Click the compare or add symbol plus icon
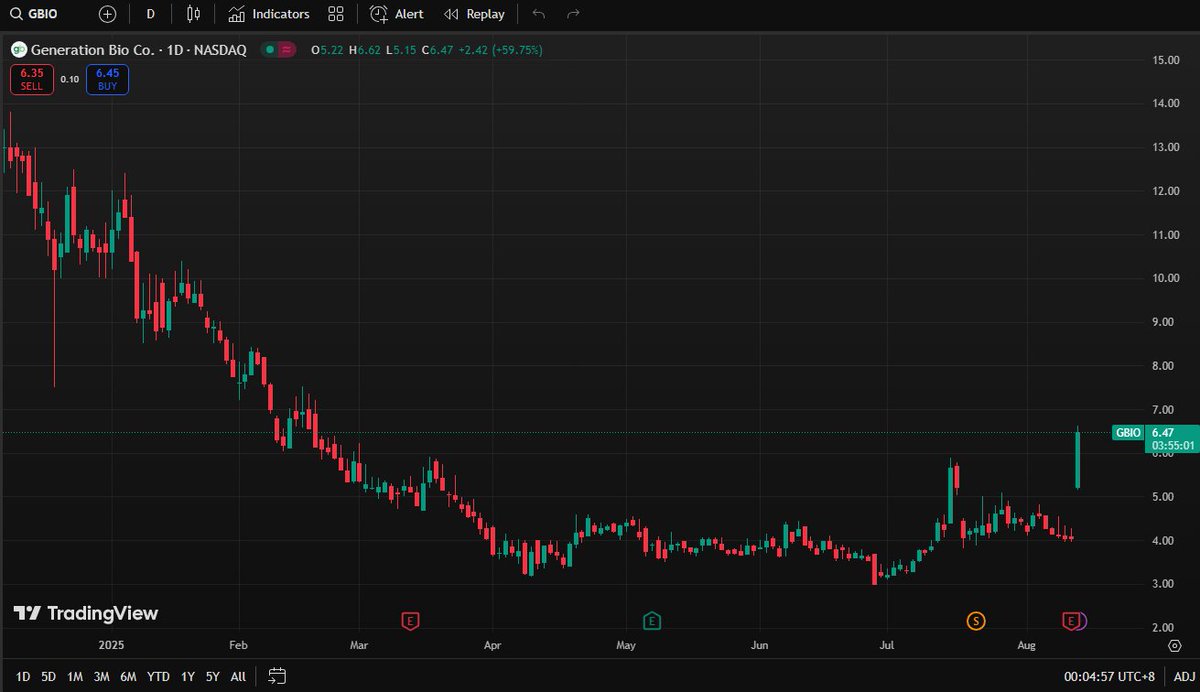The width and height of the screenshot is (1200, 692). click(107, 14)
